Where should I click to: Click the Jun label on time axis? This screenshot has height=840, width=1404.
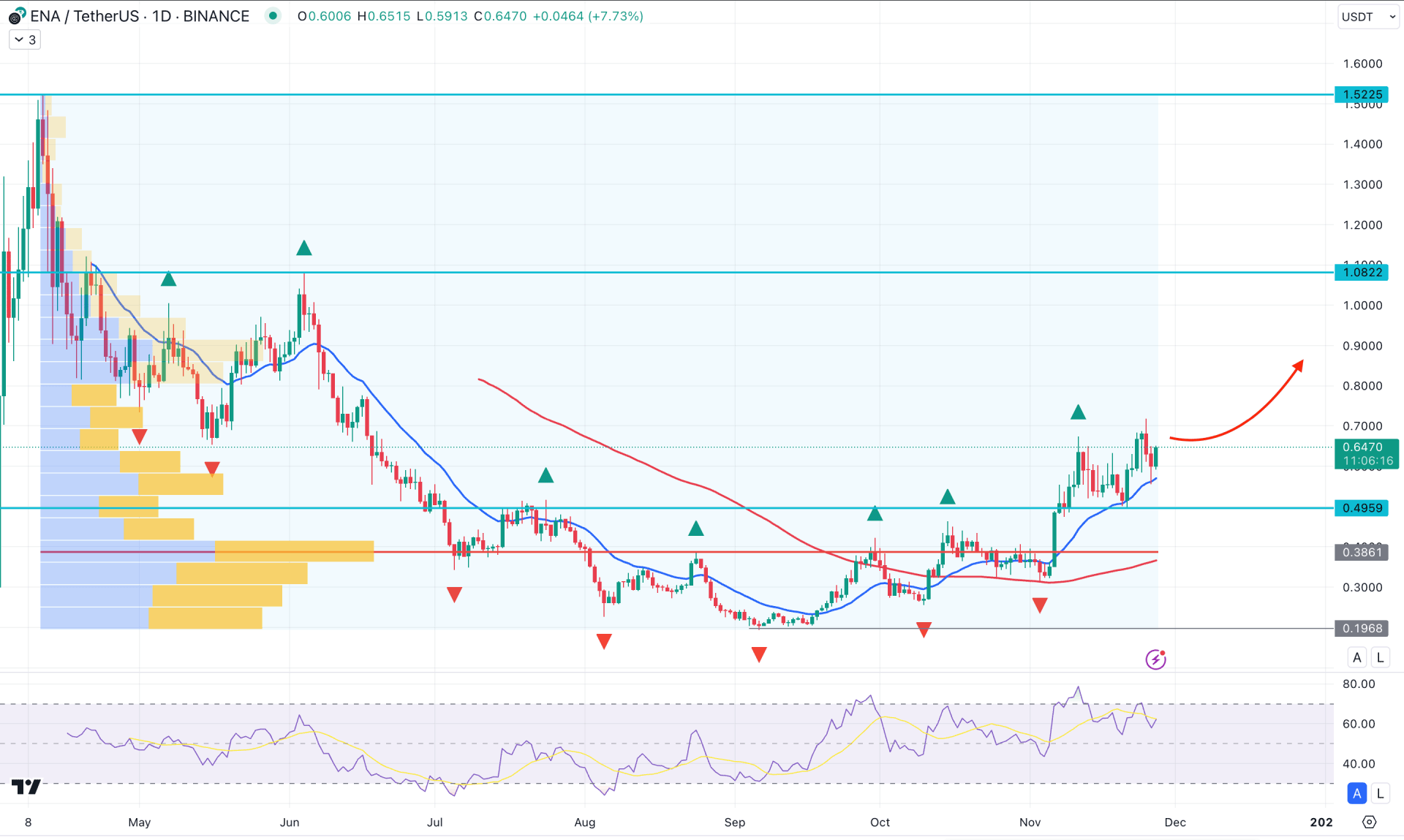pyautogui.click(x=290, y=822)
